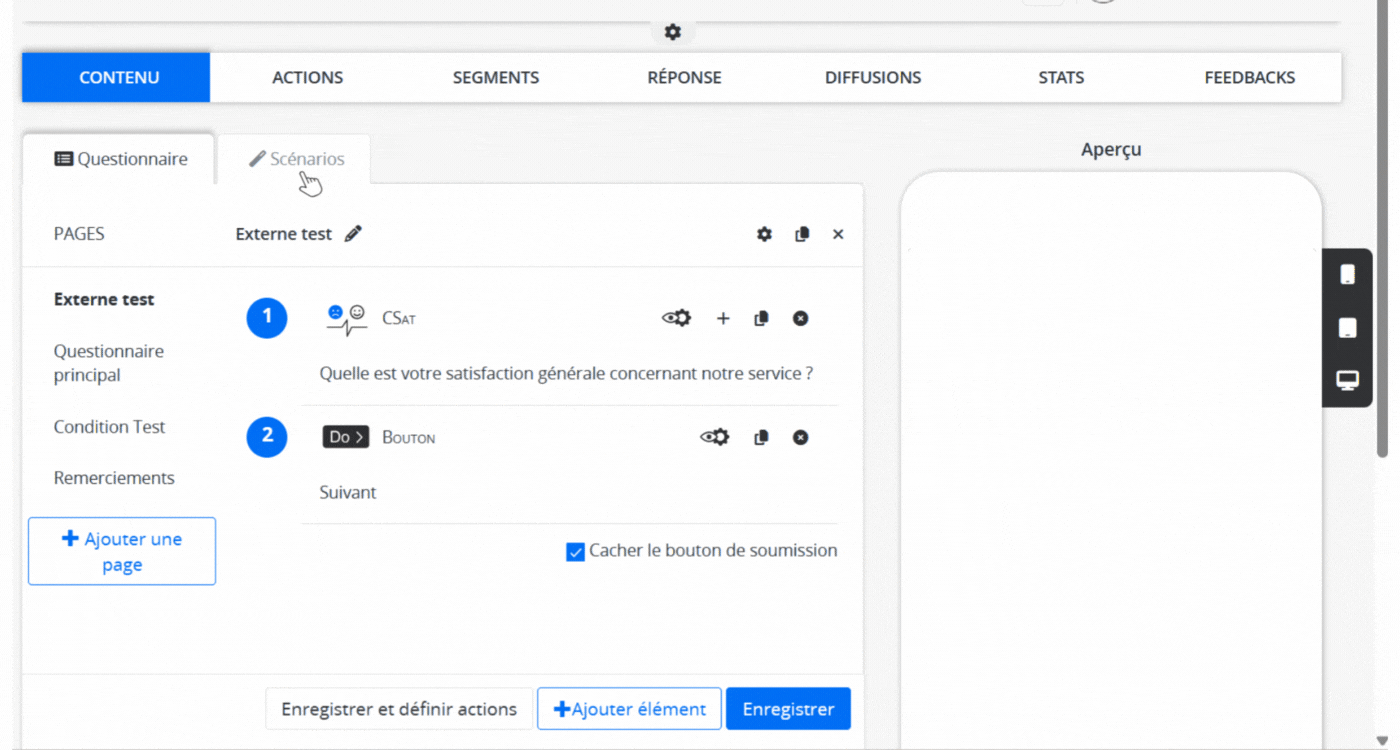1400x750 pixels.
Task: Go to the STATS tab
Action: (x=1060, y=77)
